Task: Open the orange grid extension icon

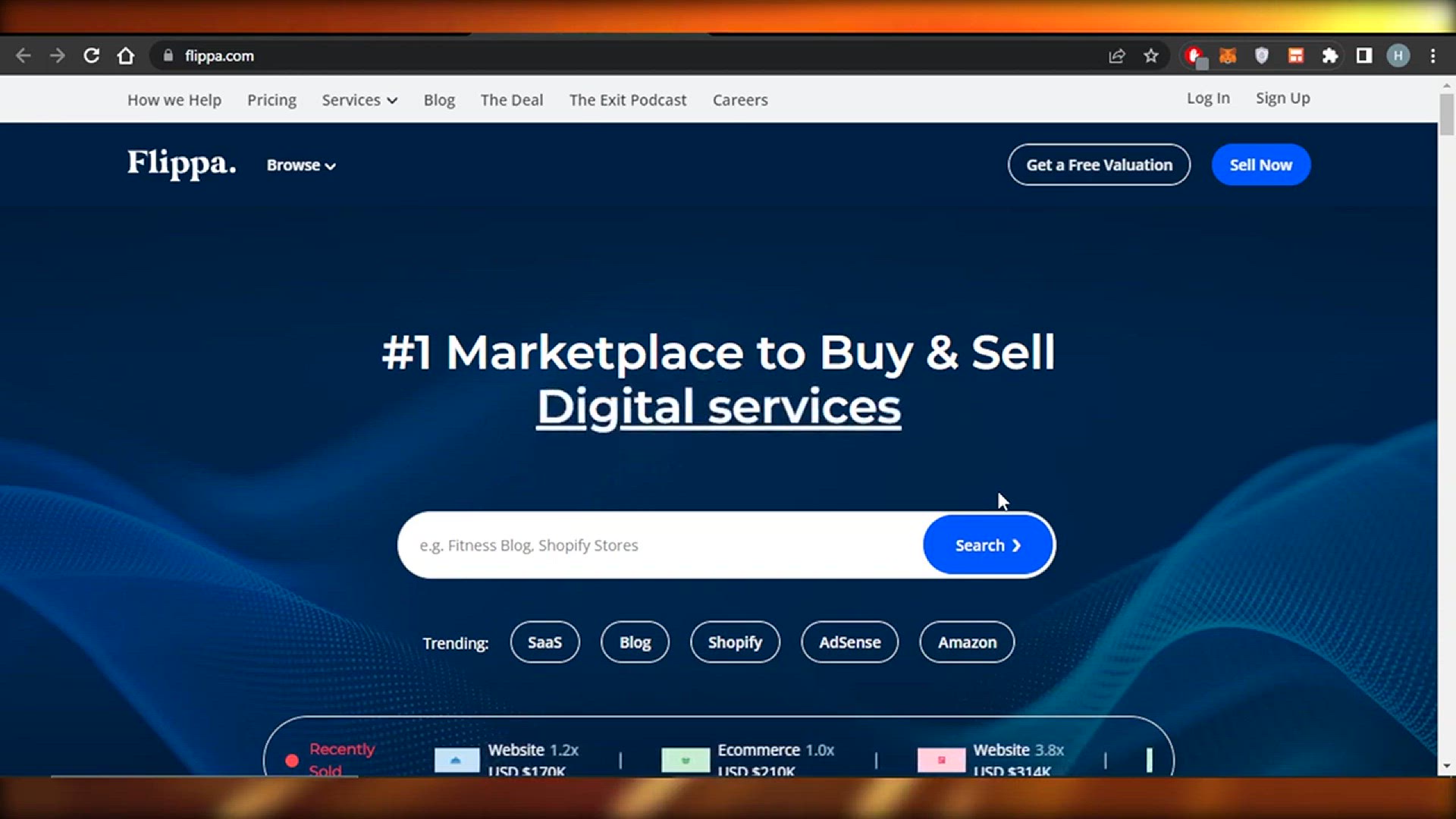Action: (x=1296, y=56)
